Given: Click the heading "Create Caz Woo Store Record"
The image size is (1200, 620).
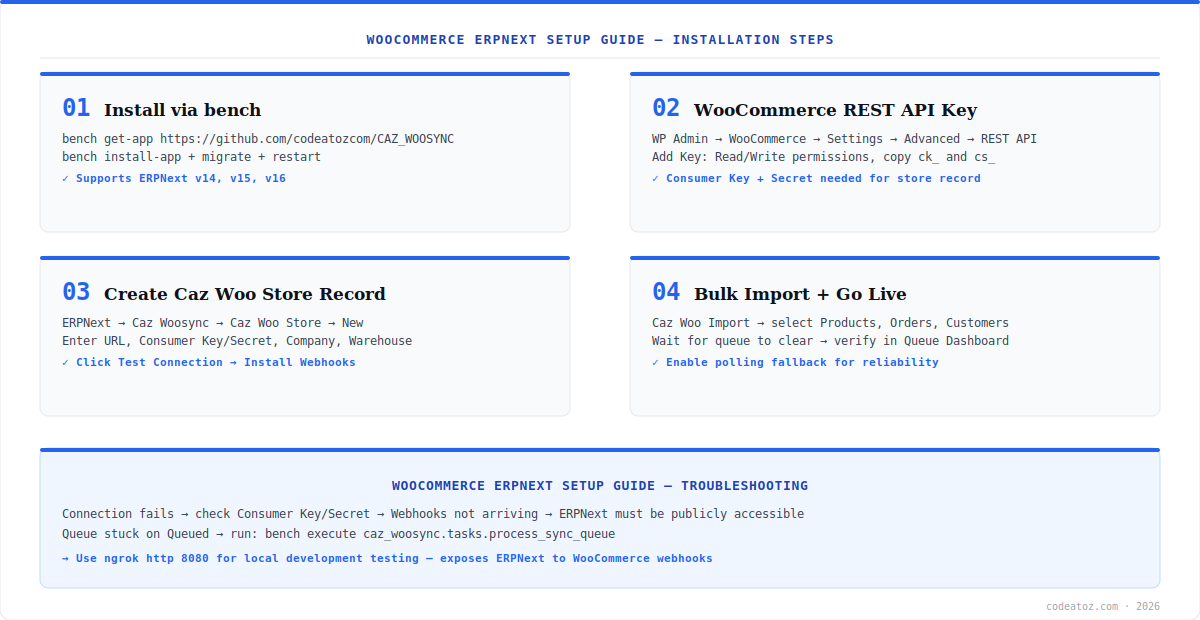Looking at the screenshot, I should [245, 294].
